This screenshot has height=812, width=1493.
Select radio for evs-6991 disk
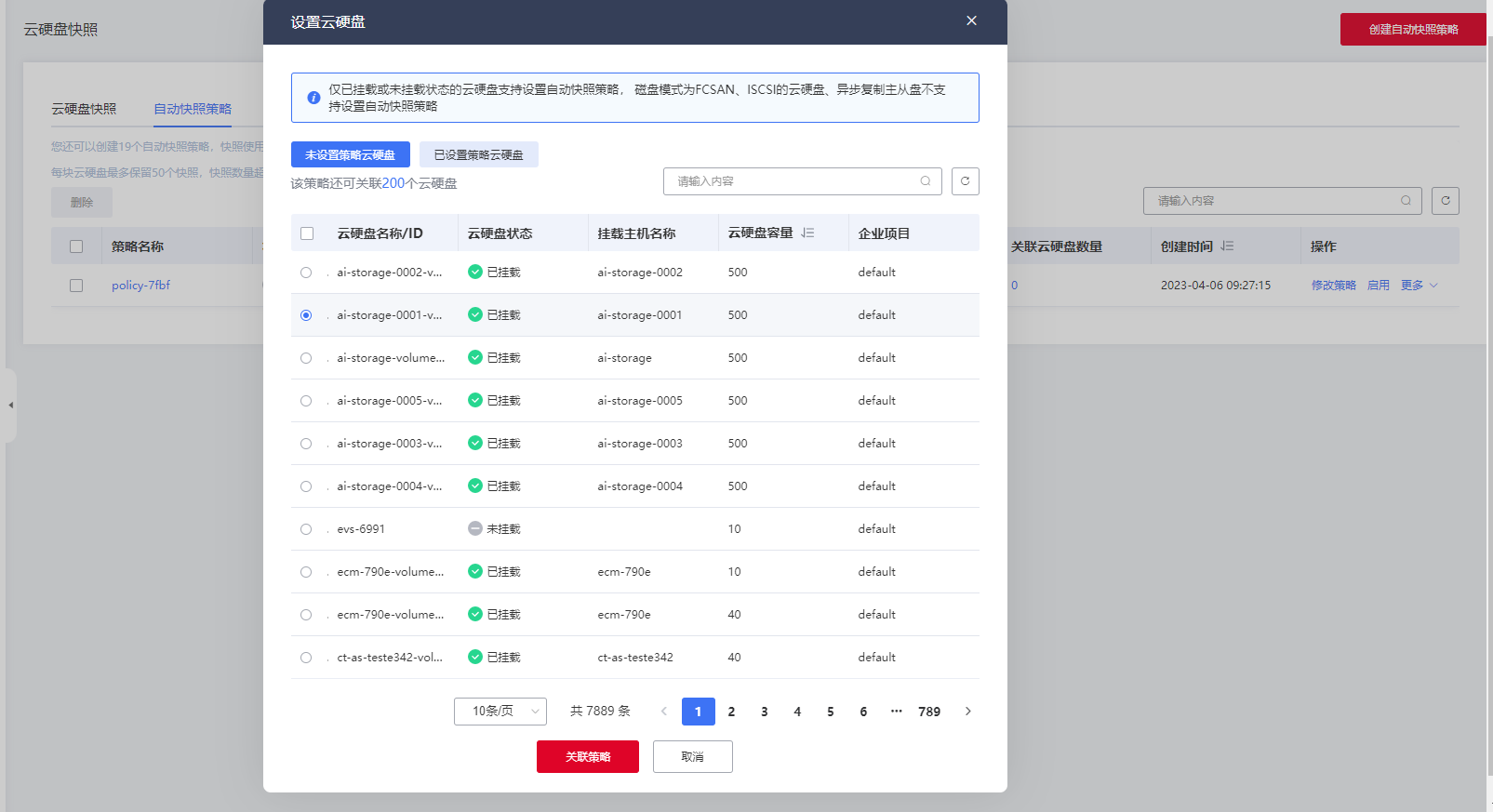pos(306,529)
